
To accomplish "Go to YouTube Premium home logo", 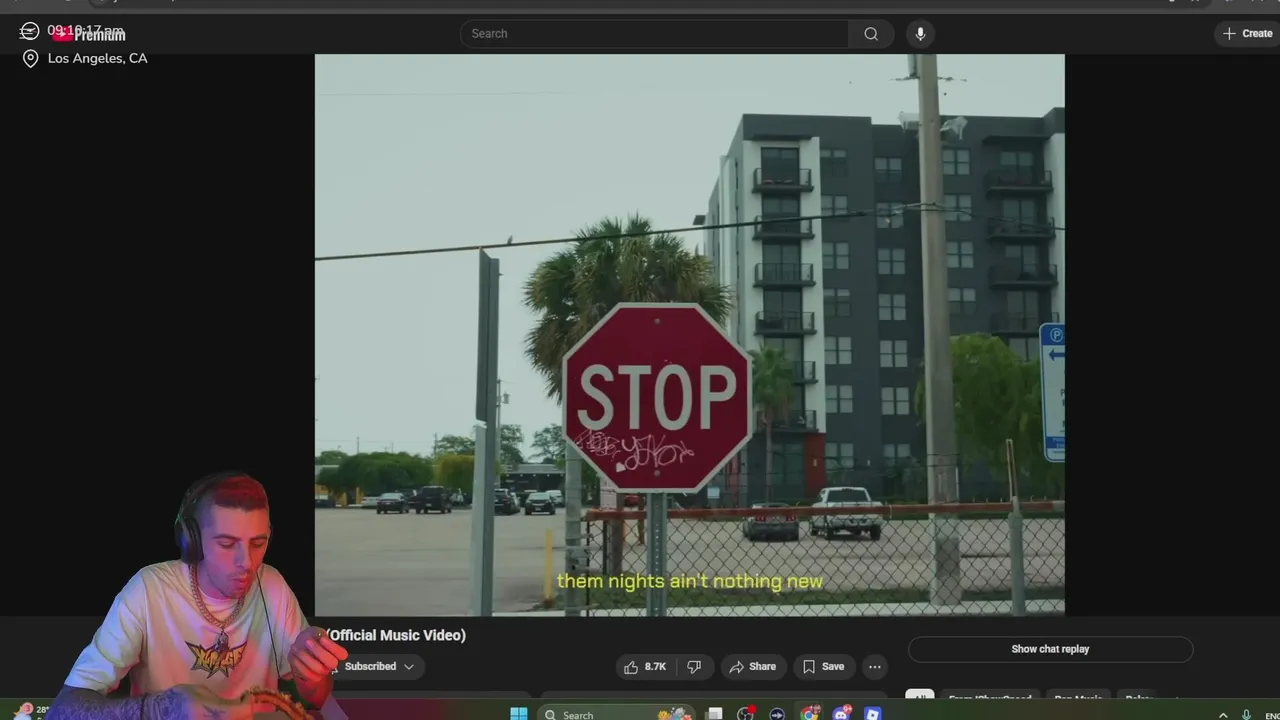I will (x=89, y=35).
